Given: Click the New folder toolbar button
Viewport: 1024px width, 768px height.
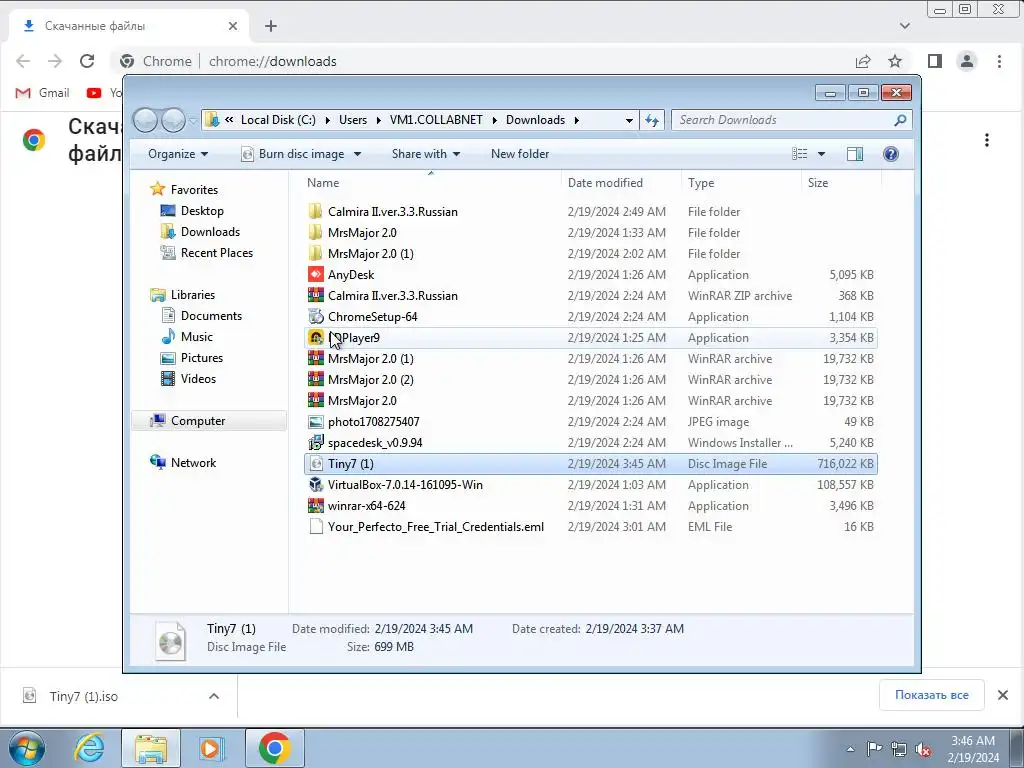Looking at the screenshot, I should [x=520, y=153].
